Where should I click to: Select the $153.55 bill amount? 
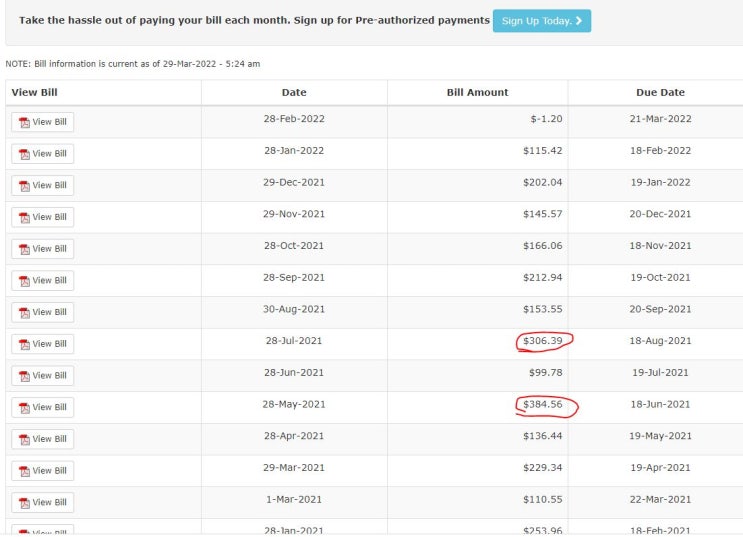(543, 309)
